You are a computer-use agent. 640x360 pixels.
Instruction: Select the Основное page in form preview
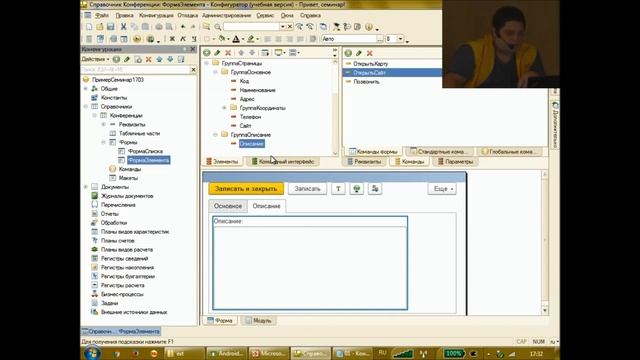[228, 206]
